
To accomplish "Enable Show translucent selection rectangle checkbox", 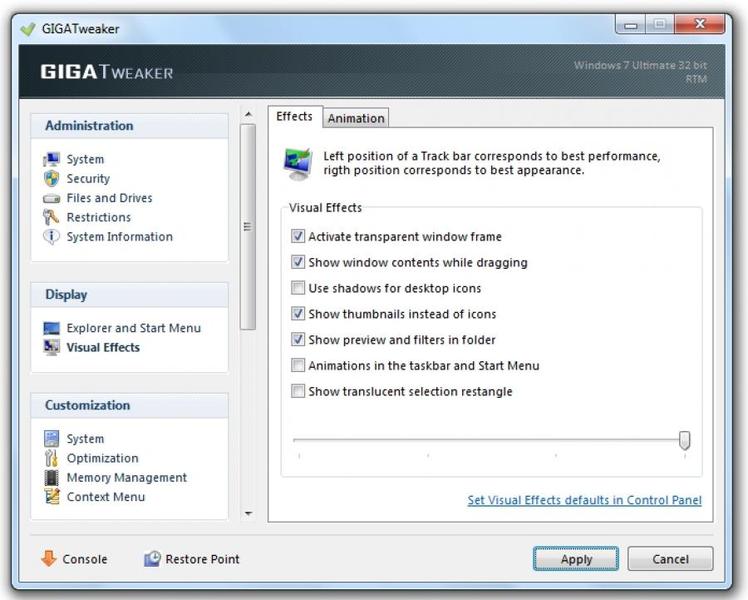I will tap(298, 391).
